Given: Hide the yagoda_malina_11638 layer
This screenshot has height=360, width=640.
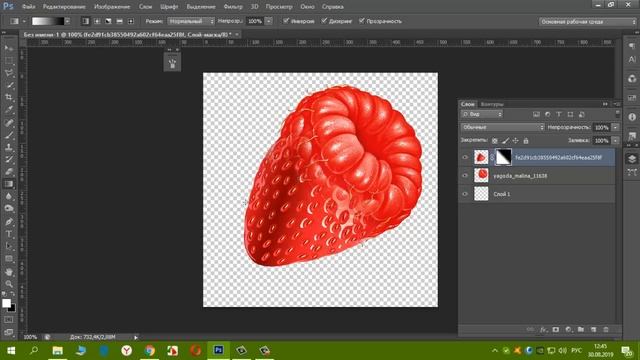Looking at the screenshot, I should tap(465, 176).
